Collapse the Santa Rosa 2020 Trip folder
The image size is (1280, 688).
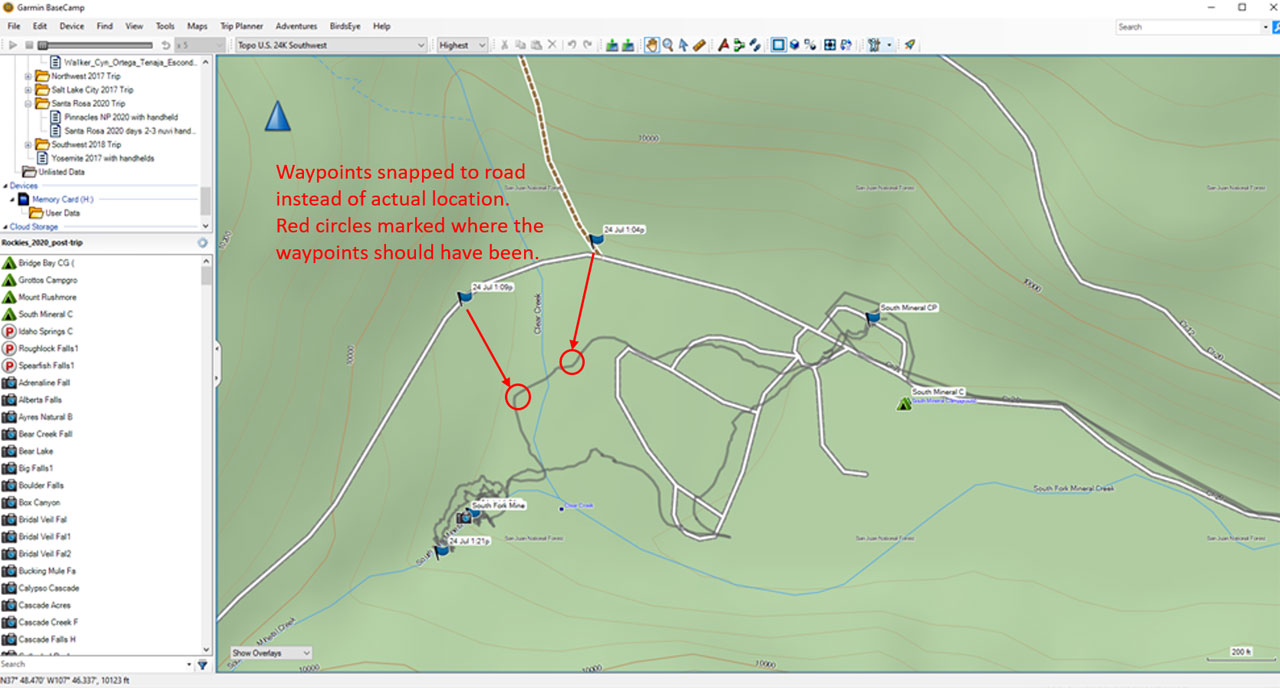click(28, 103)
